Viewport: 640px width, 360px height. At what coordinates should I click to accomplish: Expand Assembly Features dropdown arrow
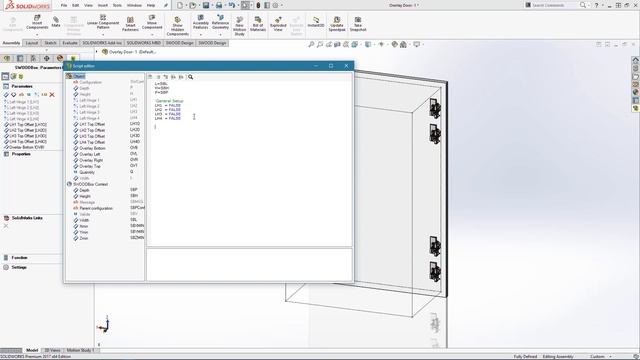click(200, 35)
